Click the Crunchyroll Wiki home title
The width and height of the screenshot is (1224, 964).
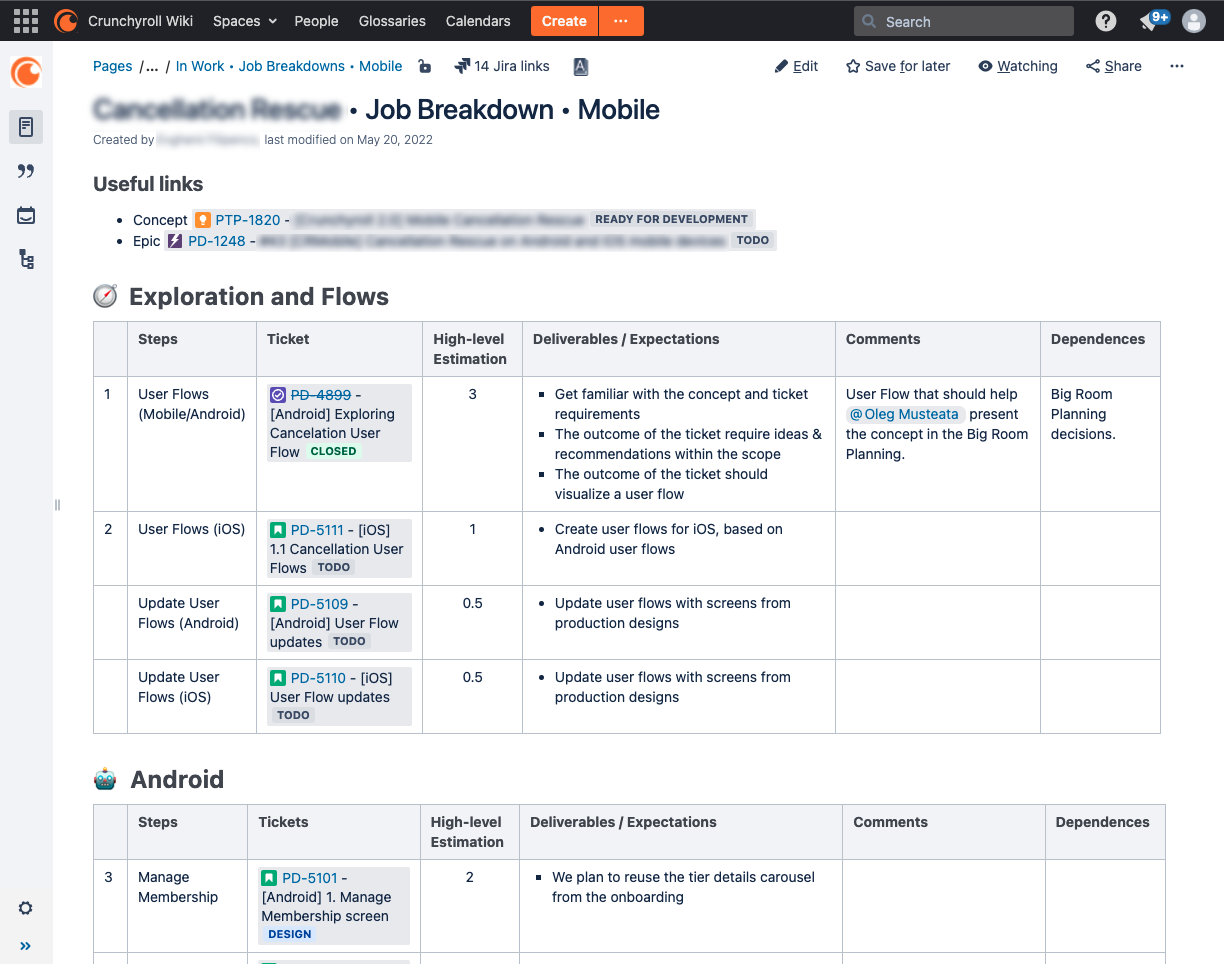coord(141,21)
